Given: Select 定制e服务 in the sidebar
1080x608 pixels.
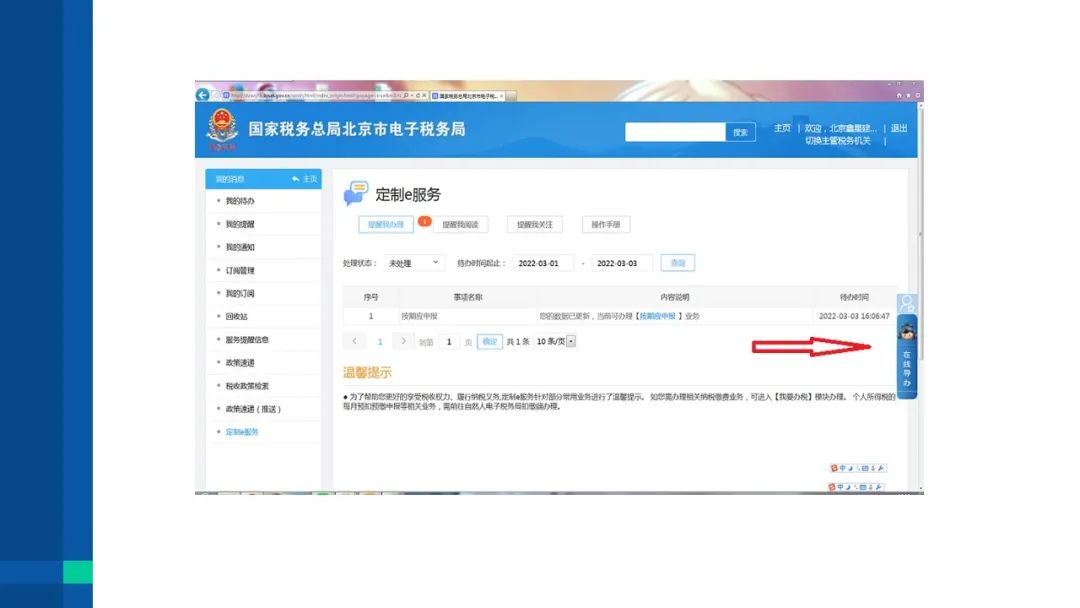Looking at the screenshot, I should click(242, 432).
